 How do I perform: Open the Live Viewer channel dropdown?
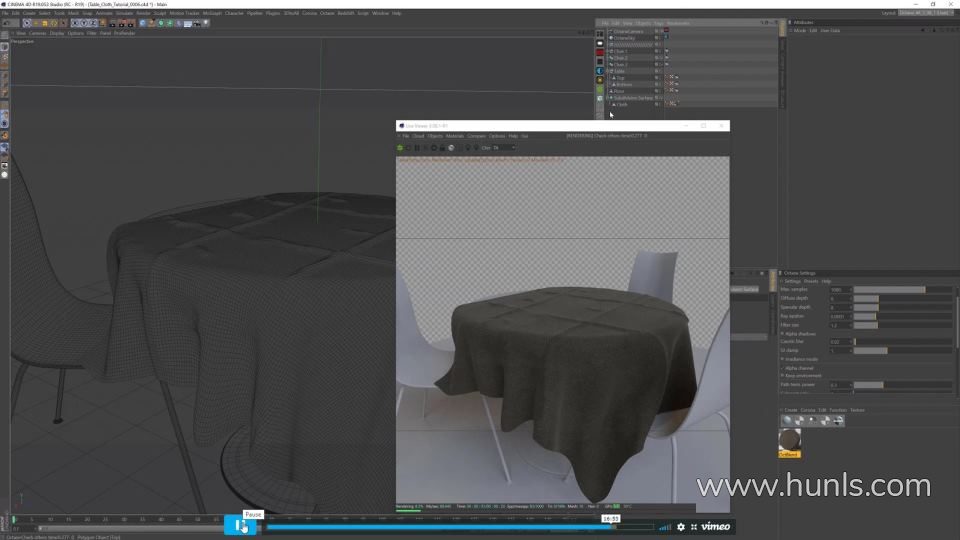[503, 148]
